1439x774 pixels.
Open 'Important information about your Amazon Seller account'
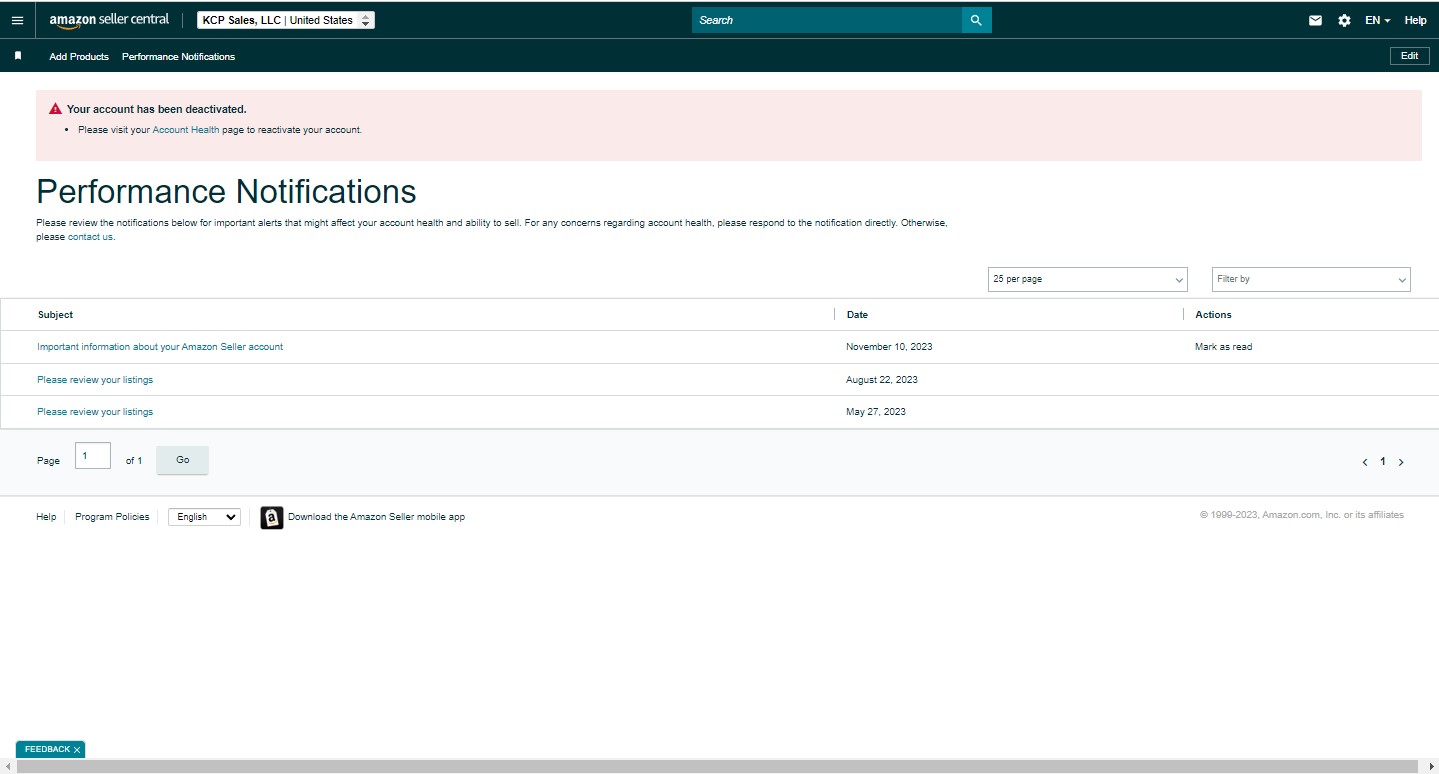(x=160, y=347)
